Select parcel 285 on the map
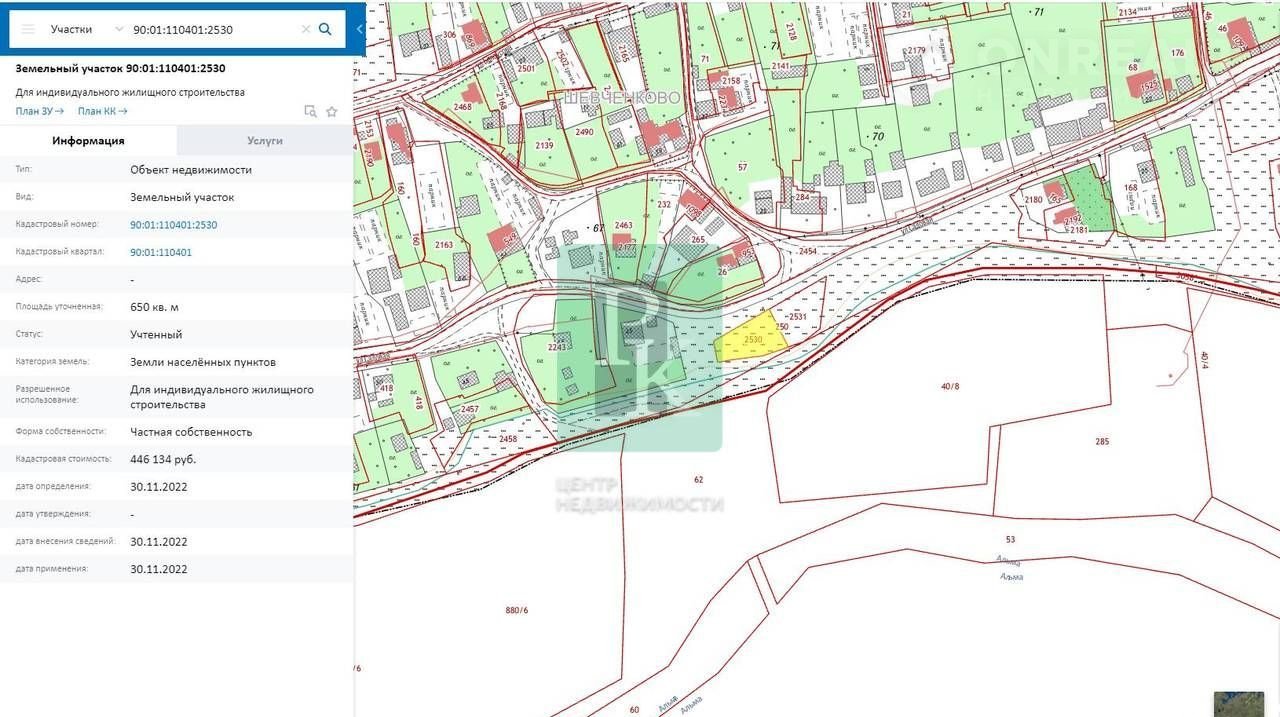Image resolution: width=1280 pixels, height=717 pixels. pyautogui.click(x=1101, y=441)
